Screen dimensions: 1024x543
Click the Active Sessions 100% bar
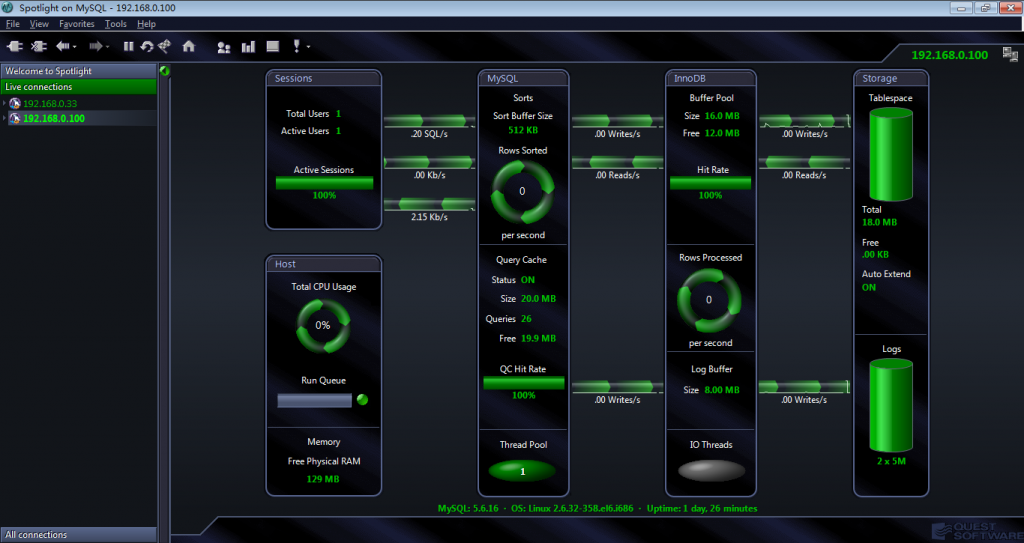[324, 183]
